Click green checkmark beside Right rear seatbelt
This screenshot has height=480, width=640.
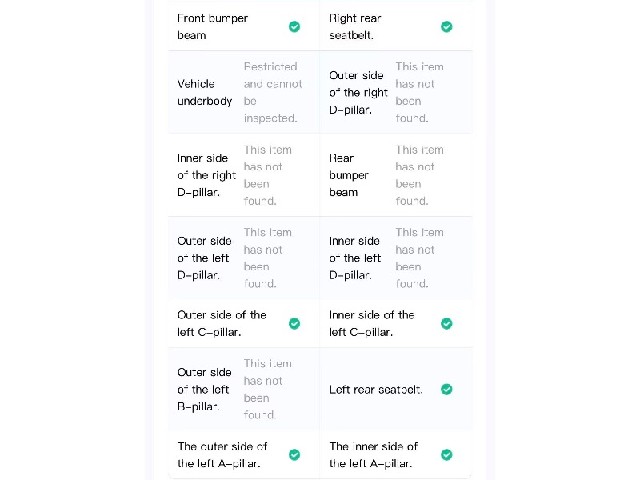coord(447,27)
